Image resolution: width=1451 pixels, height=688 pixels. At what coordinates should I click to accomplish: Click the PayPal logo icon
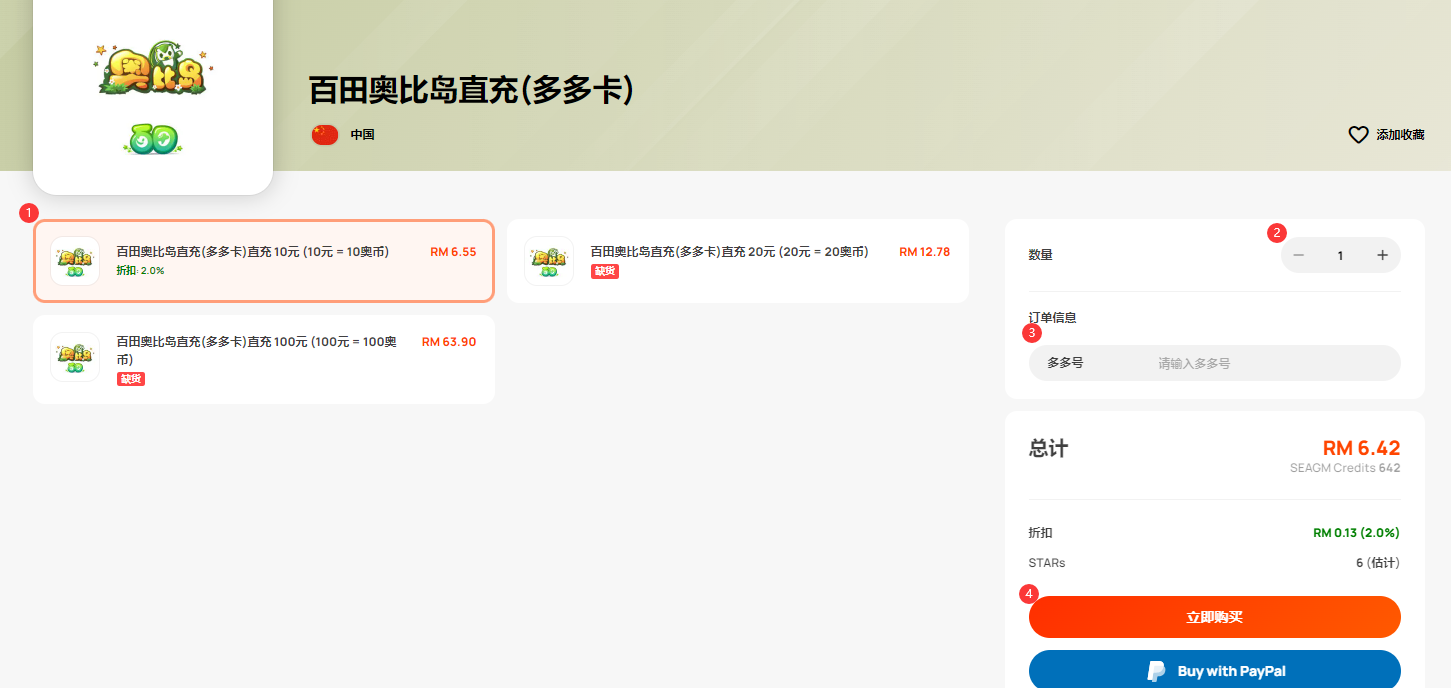tap(1156, 671)
